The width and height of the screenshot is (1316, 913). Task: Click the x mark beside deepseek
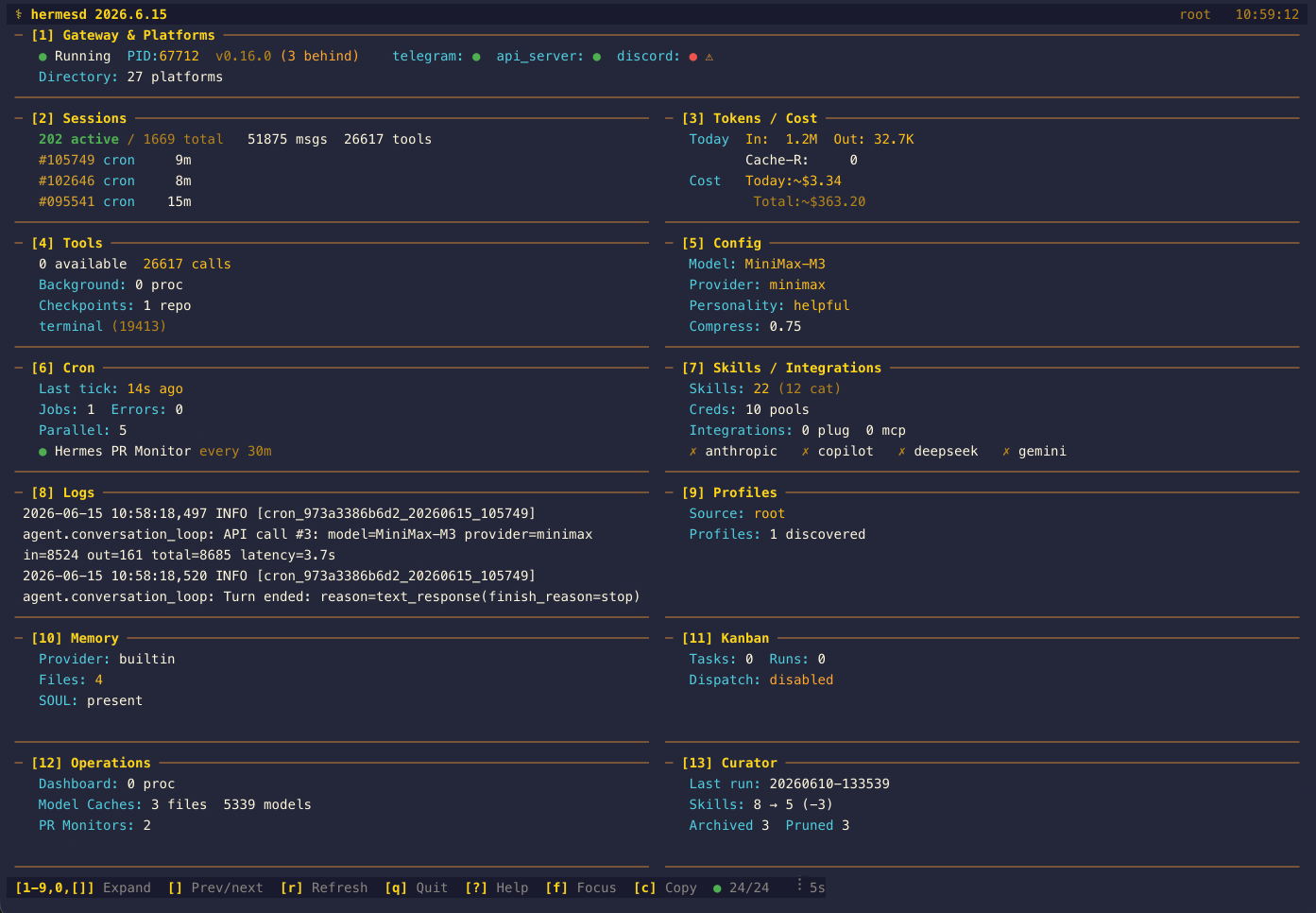(901, 452)
